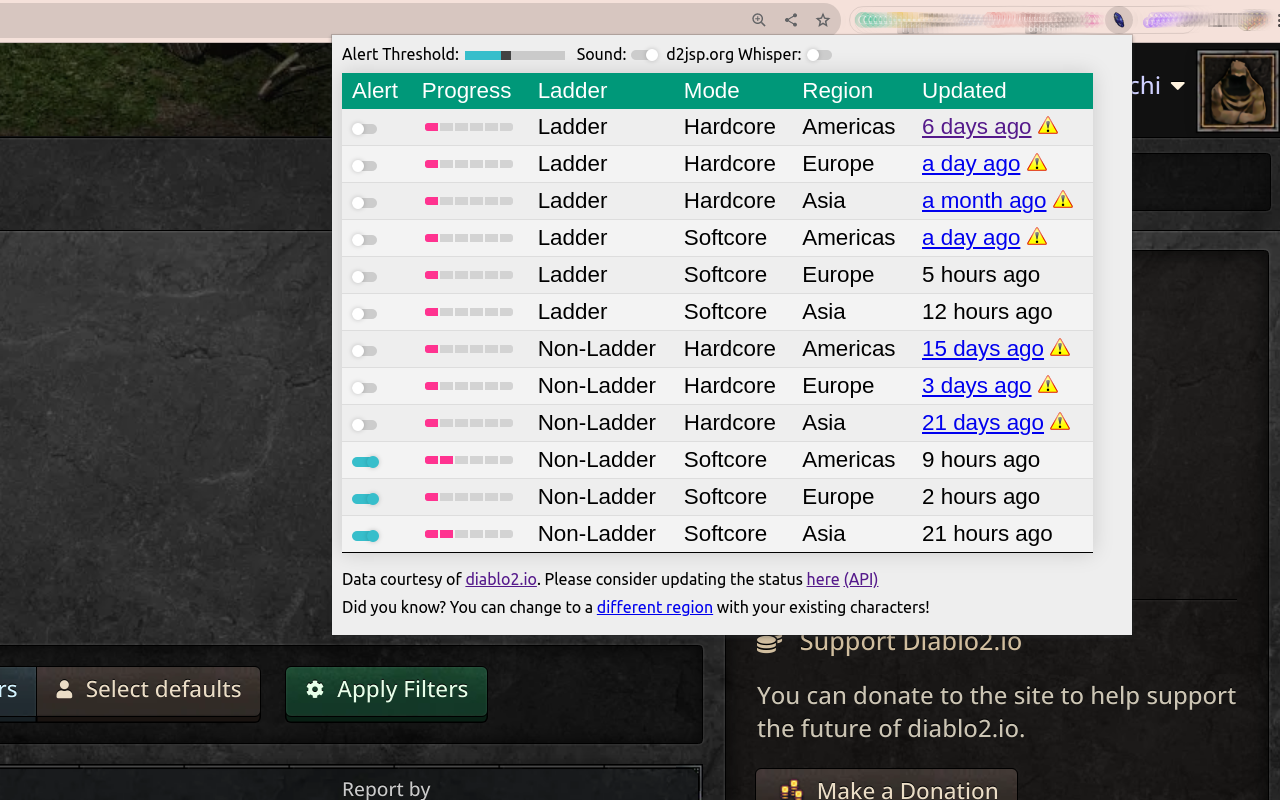Click the page zoom magnifier in address bar
Viewport: 1280px width, 800px height.
click(x=758, y=19)
